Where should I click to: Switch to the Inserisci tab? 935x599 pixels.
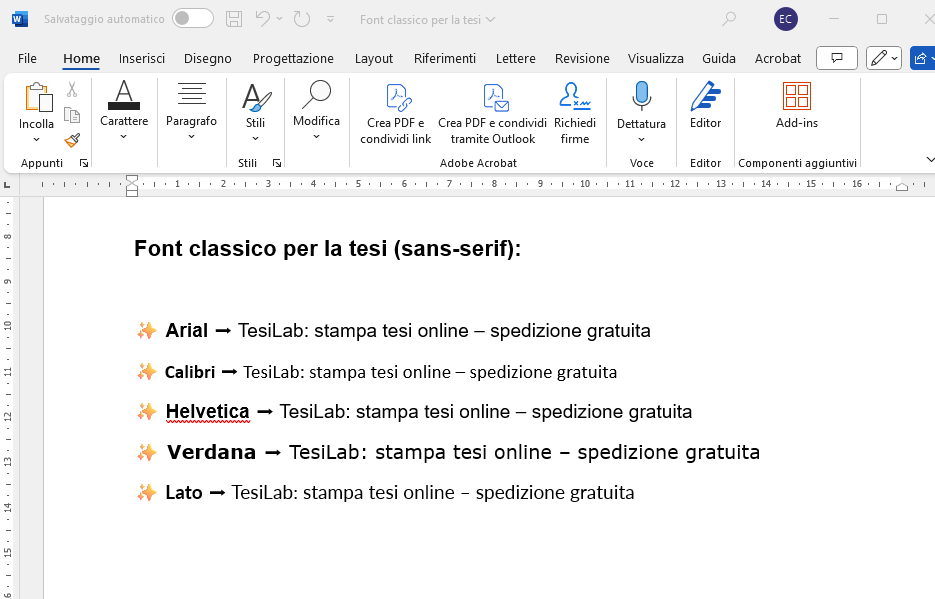coord(142,59)
